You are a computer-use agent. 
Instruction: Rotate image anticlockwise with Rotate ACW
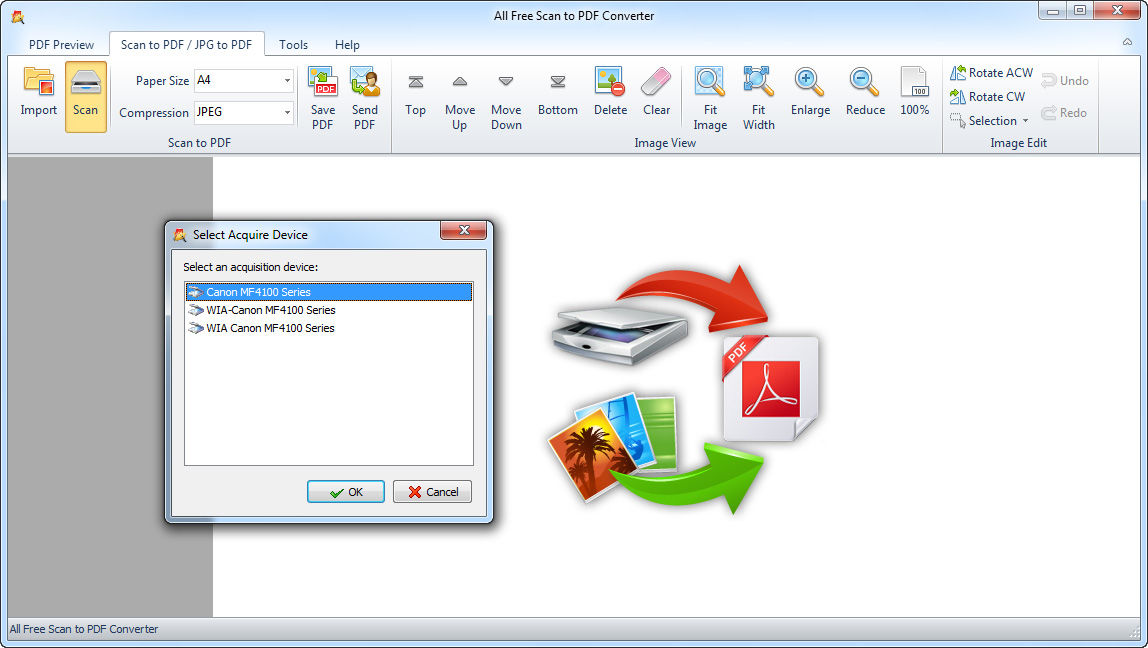[991, 72]
